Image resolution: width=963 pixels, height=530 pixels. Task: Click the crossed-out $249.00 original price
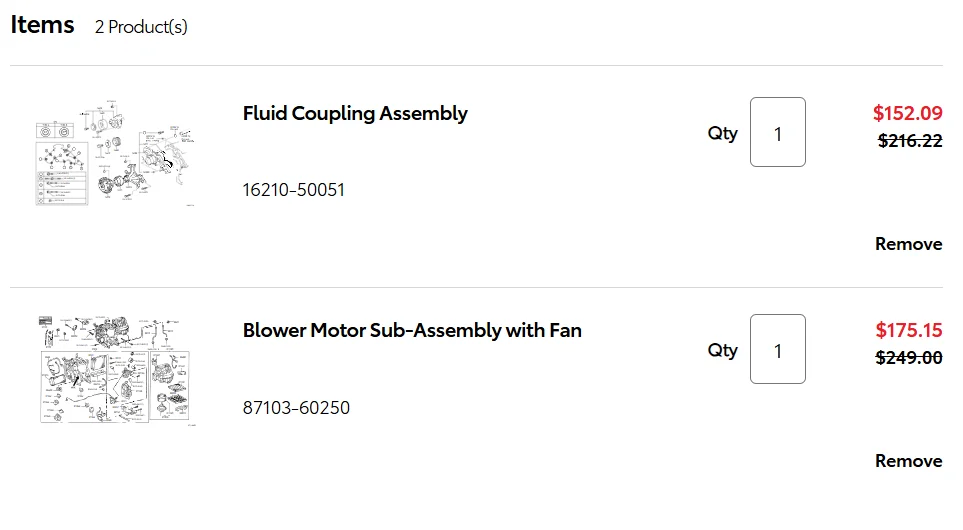point(908,357)
